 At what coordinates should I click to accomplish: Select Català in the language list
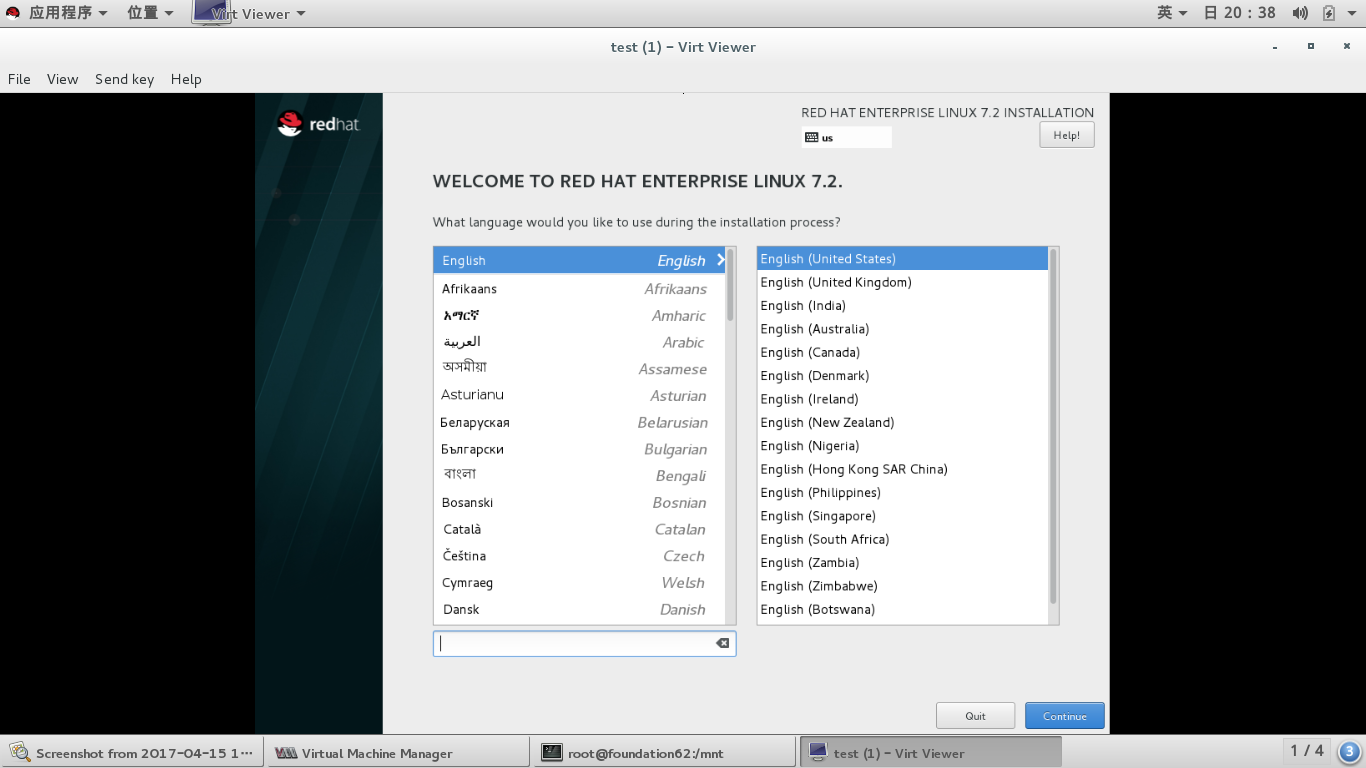coord(580,530)
